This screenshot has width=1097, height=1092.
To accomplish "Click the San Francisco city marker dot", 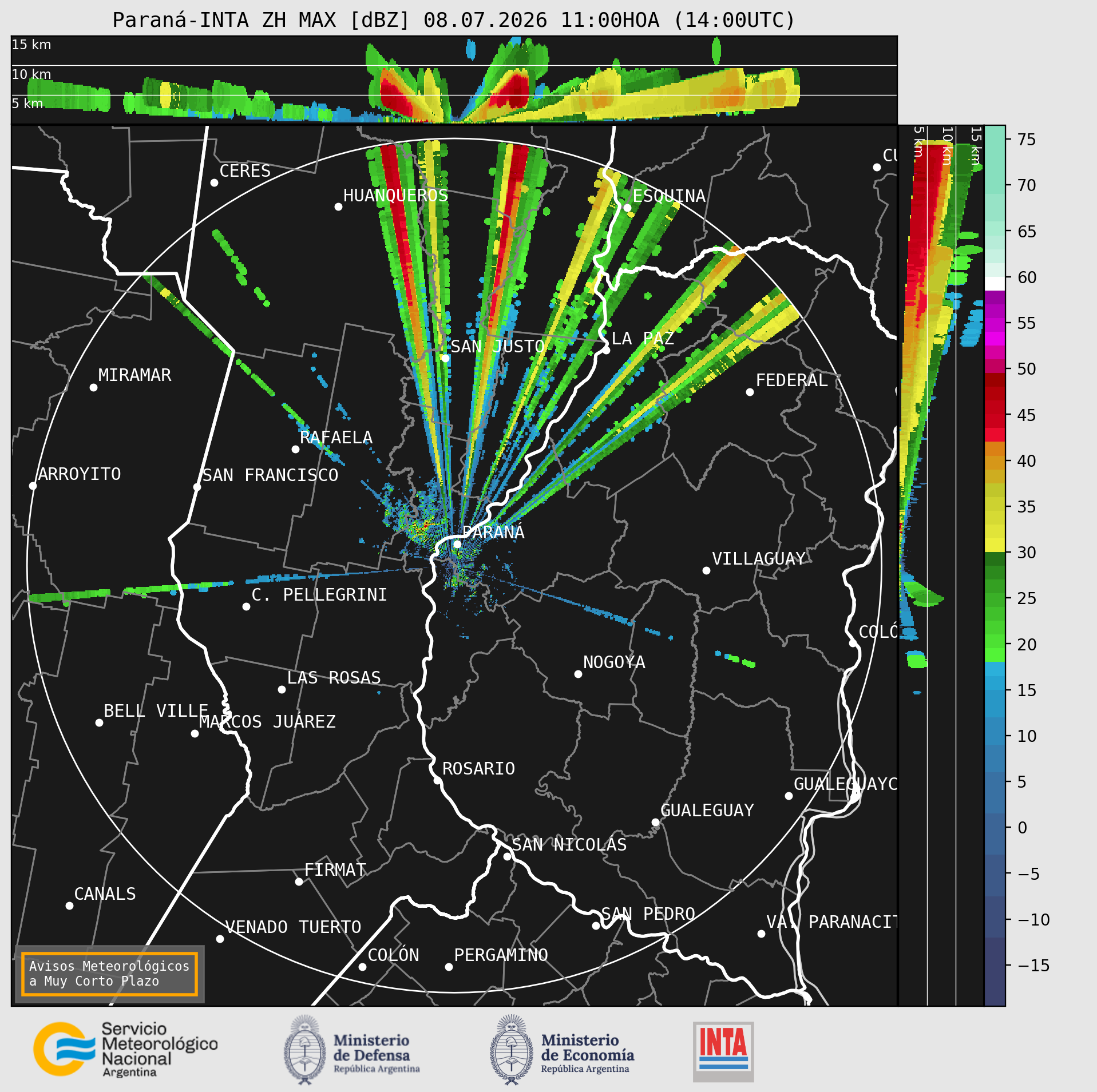I will coord(197,487).
